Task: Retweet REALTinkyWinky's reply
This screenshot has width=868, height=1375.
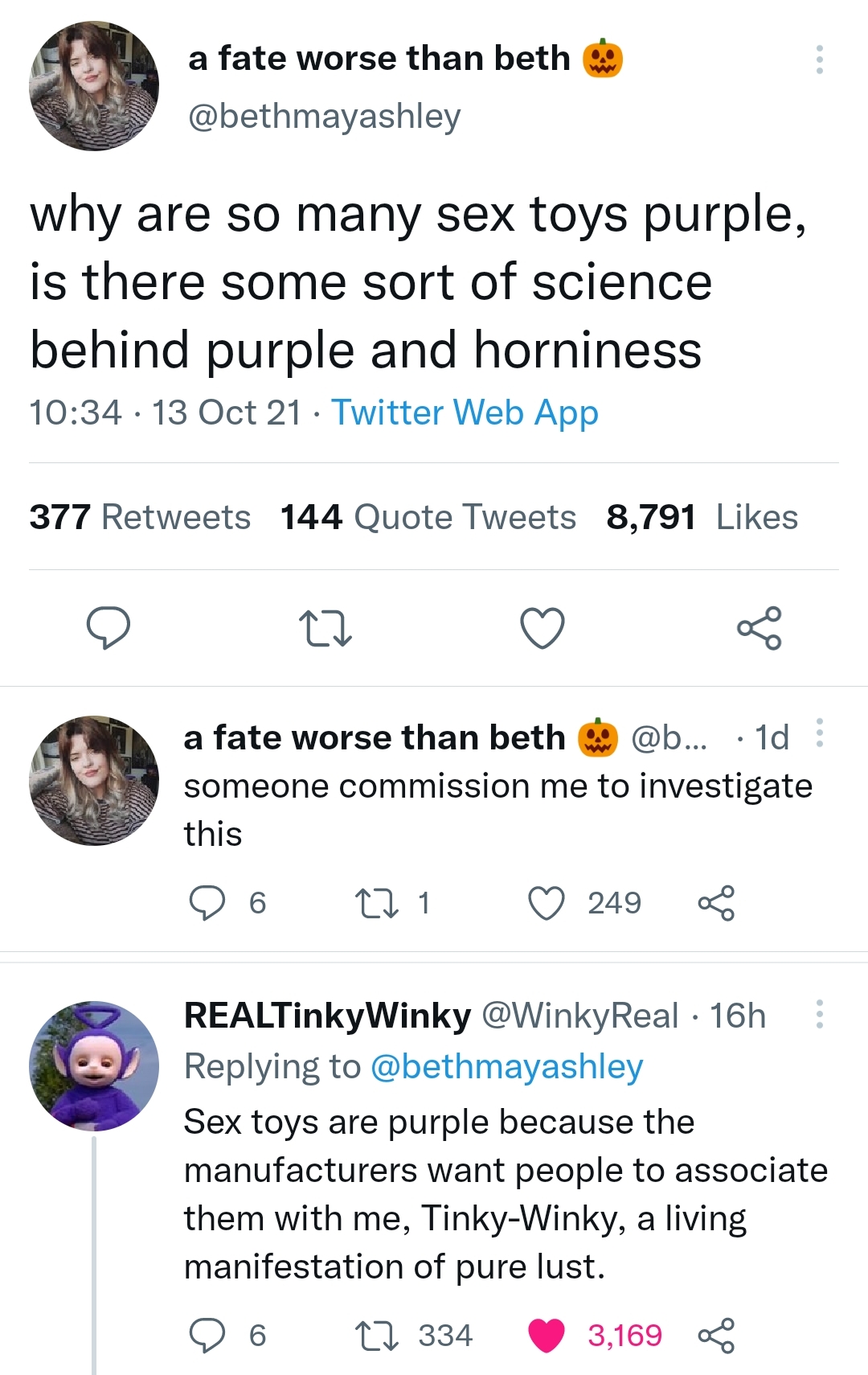Action: [x=377, y=1336]
